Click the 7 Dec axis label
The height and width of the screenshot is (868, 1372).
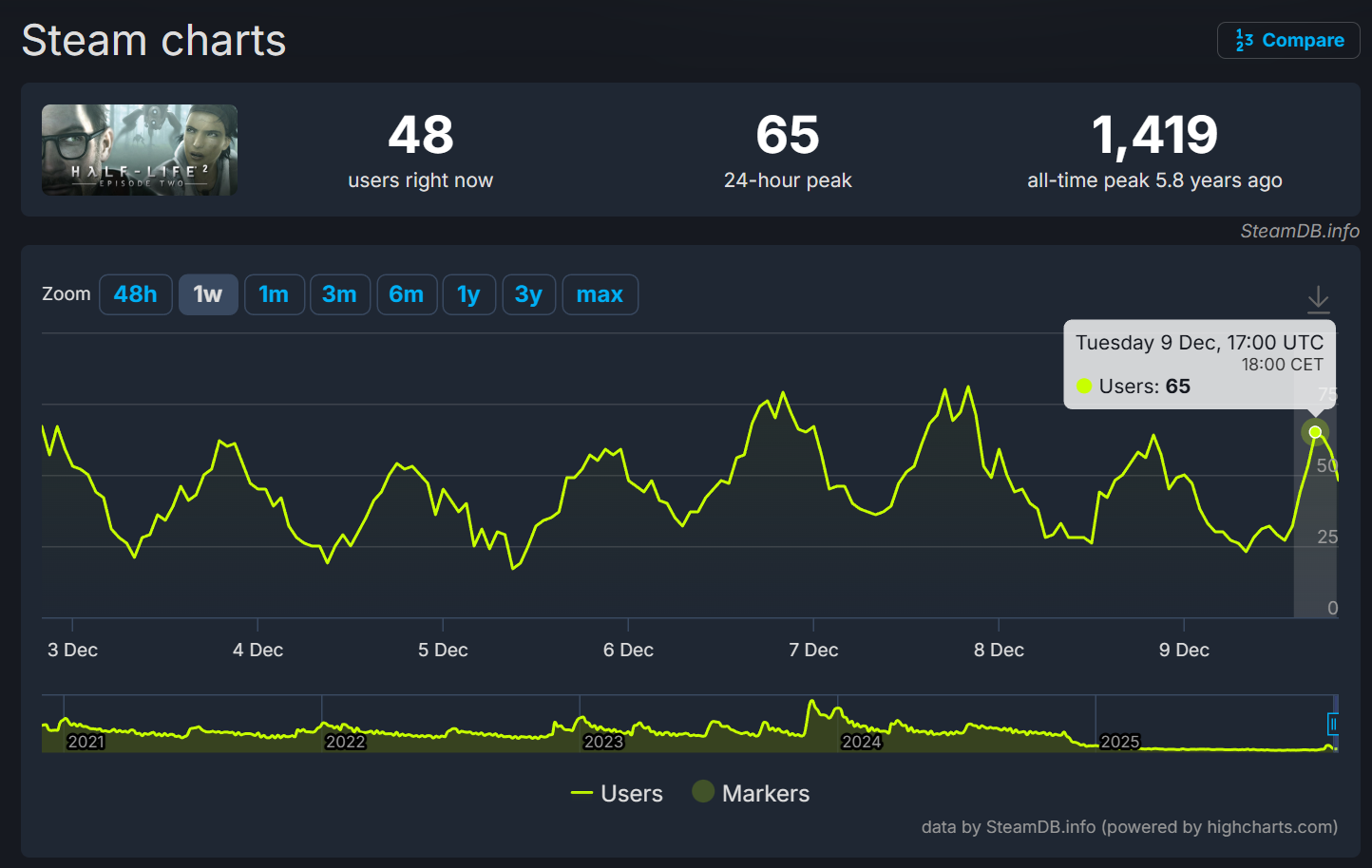point(814,650)
